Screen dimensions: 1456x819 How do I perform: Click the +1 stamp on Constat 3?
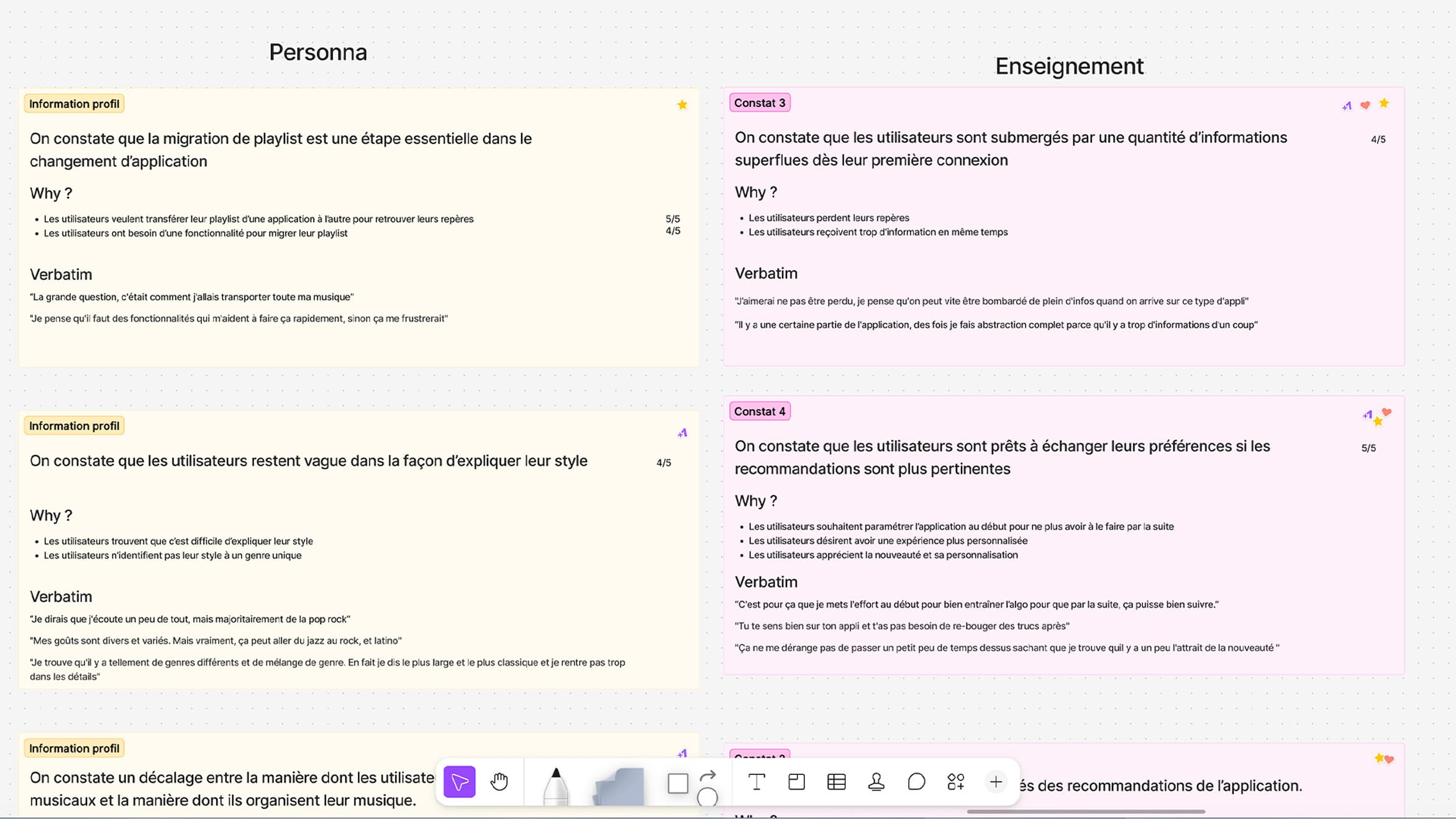point(1347,106)
